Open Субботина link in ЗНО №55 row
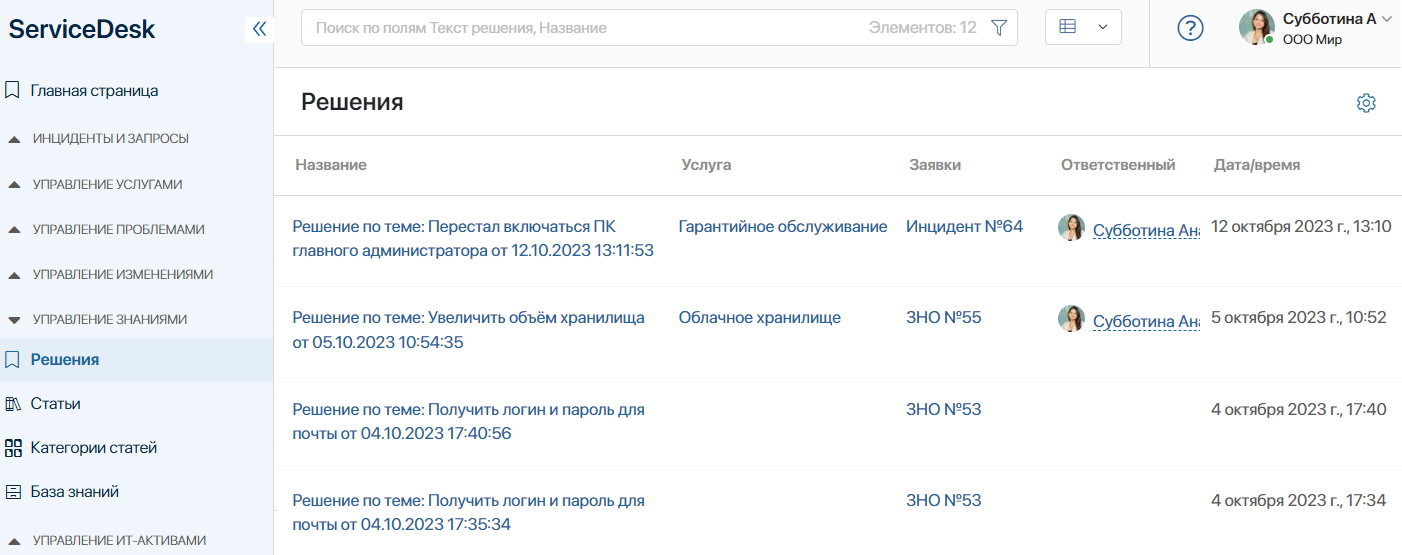 pyautogui.click(x=1146, y=321)
